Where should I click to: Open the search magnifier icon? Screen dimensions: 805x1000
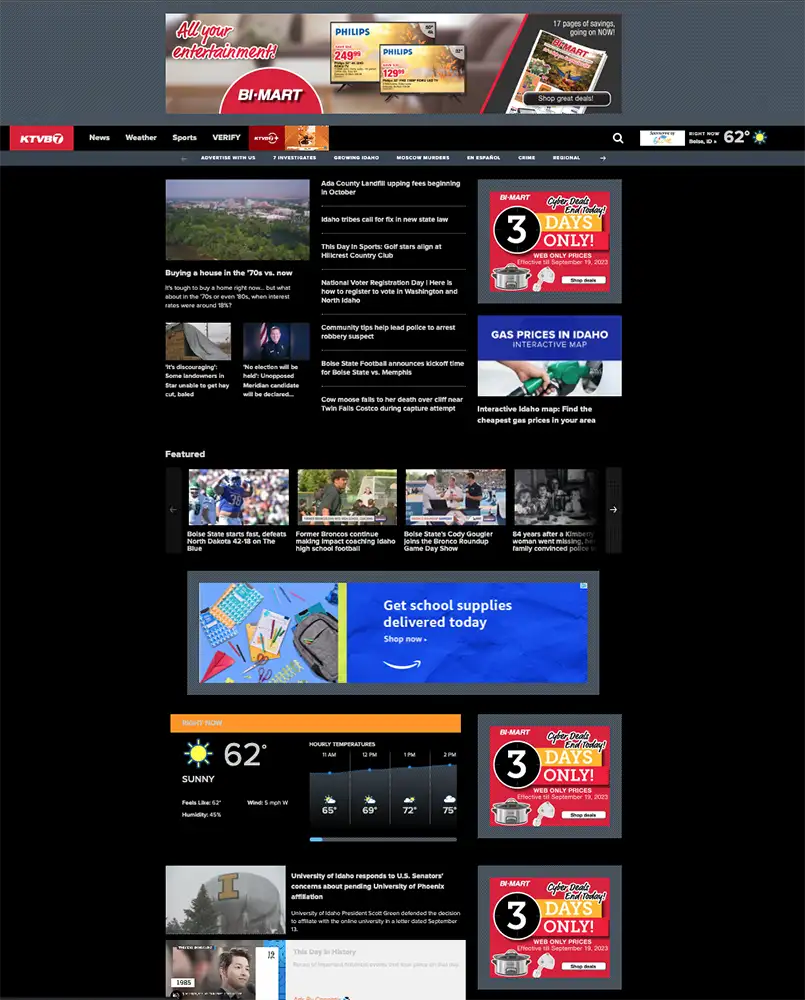[617, 138]
